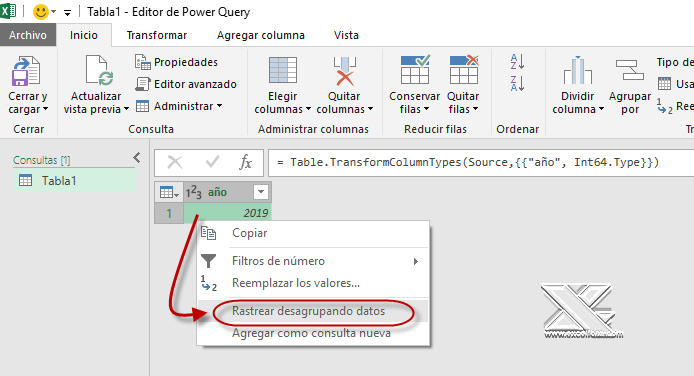The width and height of the screenshot is (694, 376).
Task: Choose Rastrear desagrupando datos
Action: tap(313, 311)
